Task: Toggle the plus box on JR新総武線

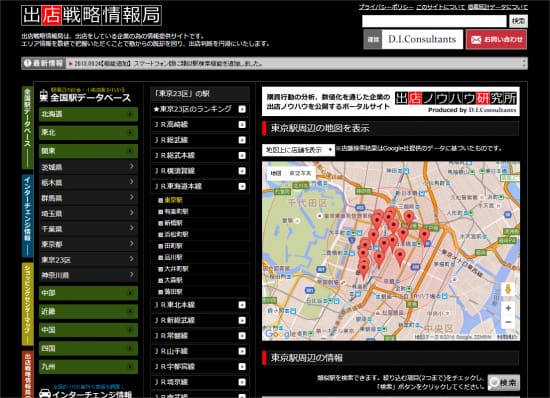Action: point(242,321)
